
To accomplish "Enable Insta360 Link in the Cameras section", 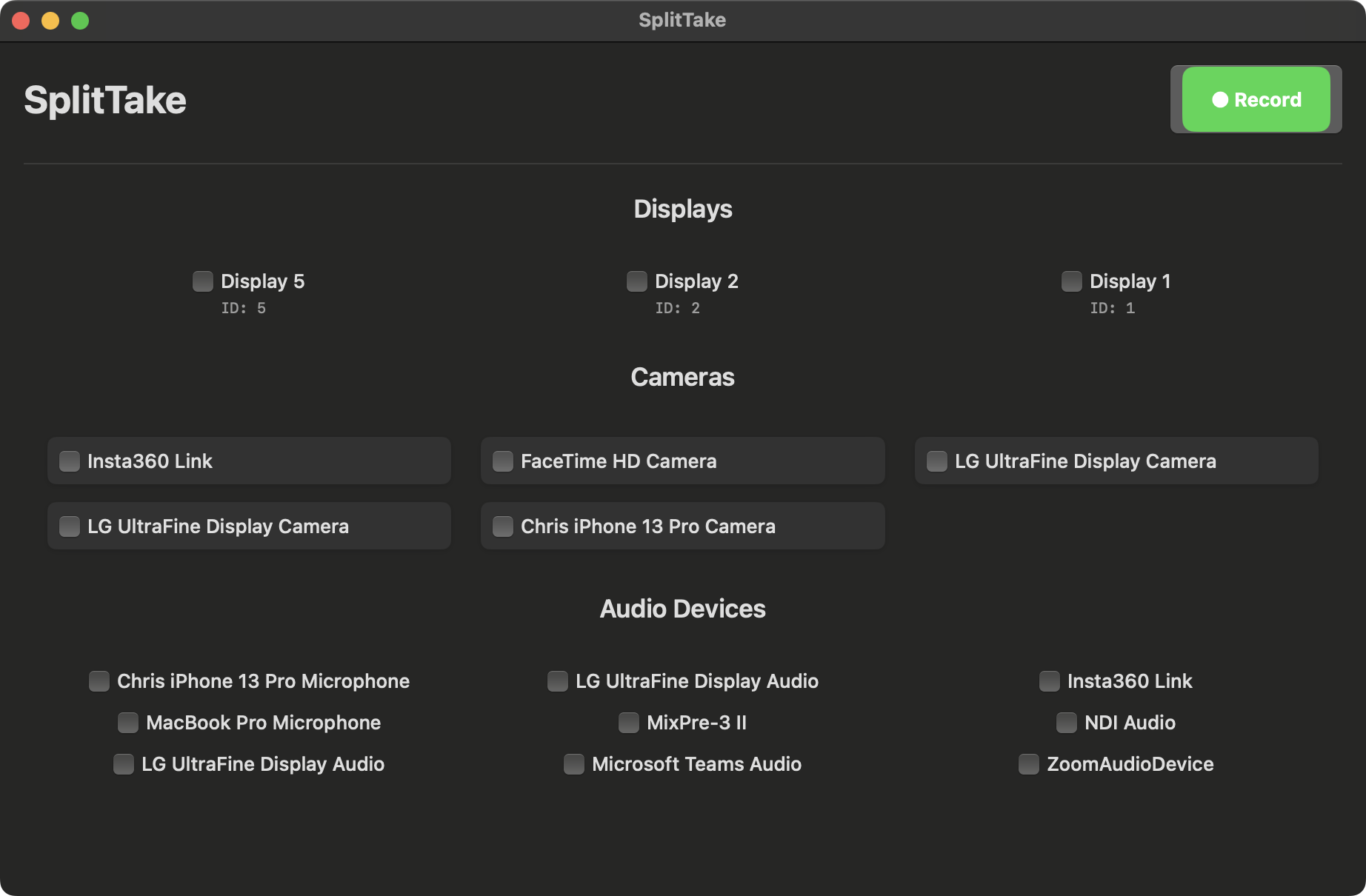I will tap(70, 461).
